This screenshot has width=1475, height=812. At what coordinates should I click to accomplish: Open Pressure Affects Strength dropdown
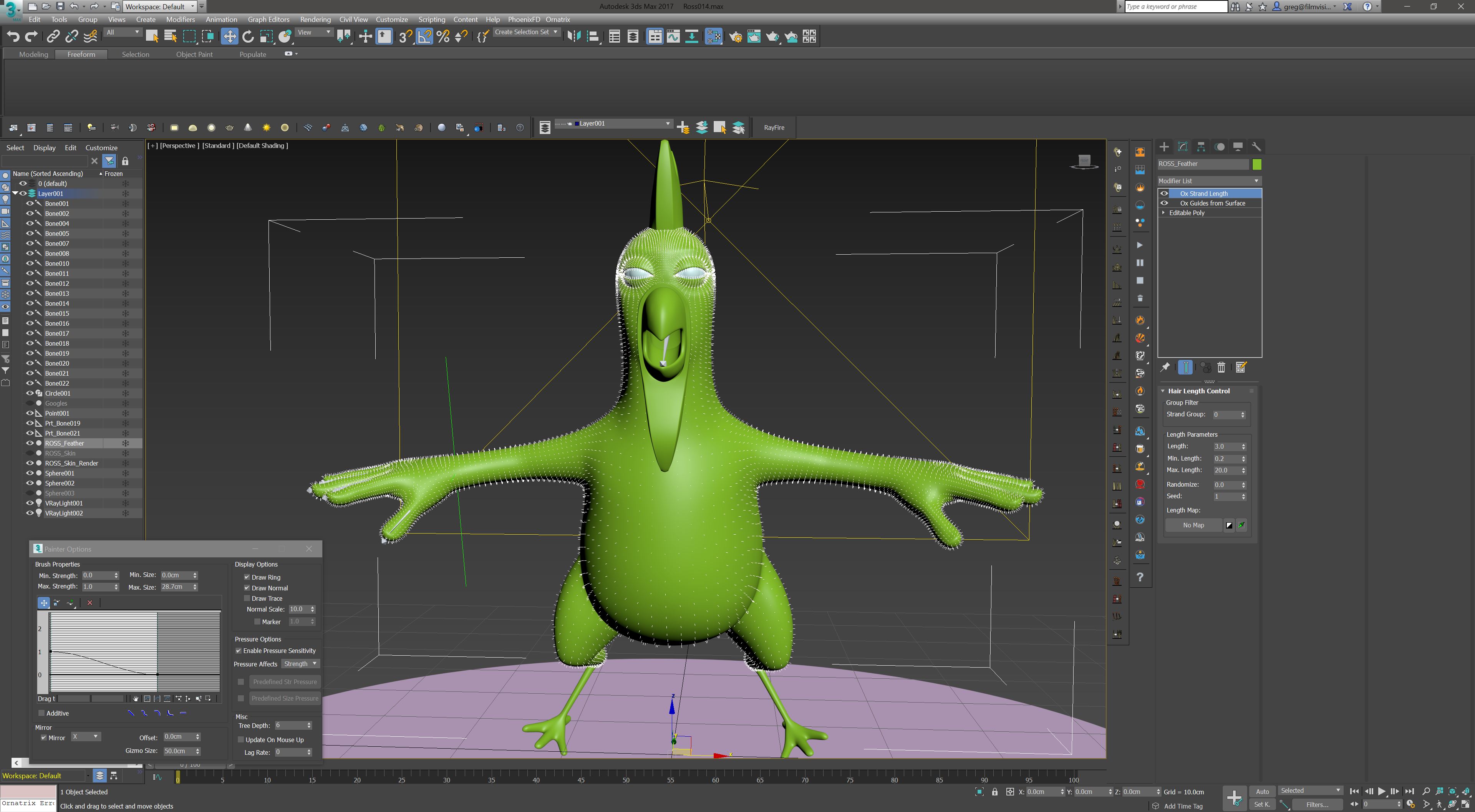(x=300, y=664)
